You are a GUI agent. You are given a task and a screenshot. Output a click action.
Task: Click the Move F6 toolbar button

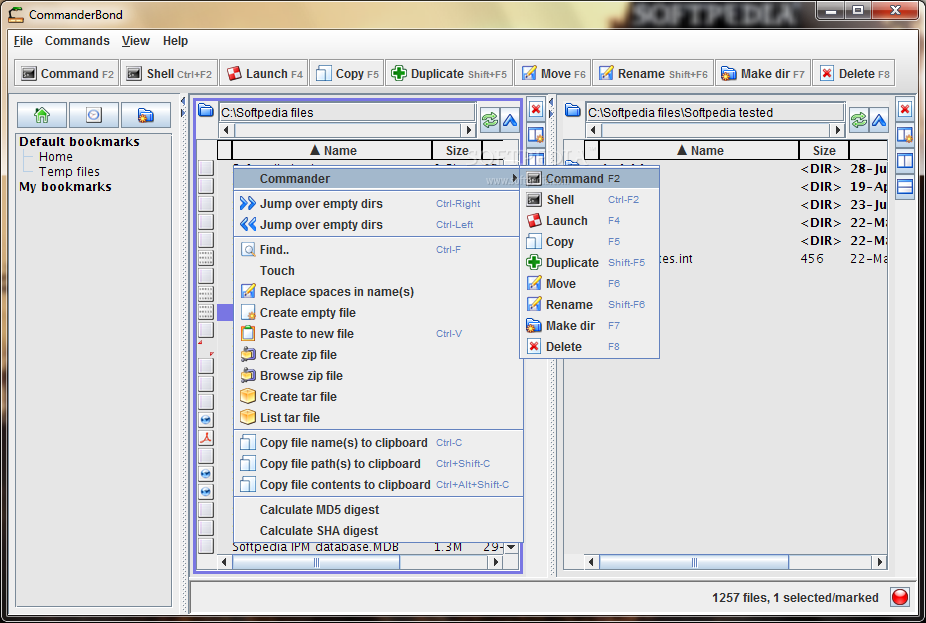tap(553, 73)
